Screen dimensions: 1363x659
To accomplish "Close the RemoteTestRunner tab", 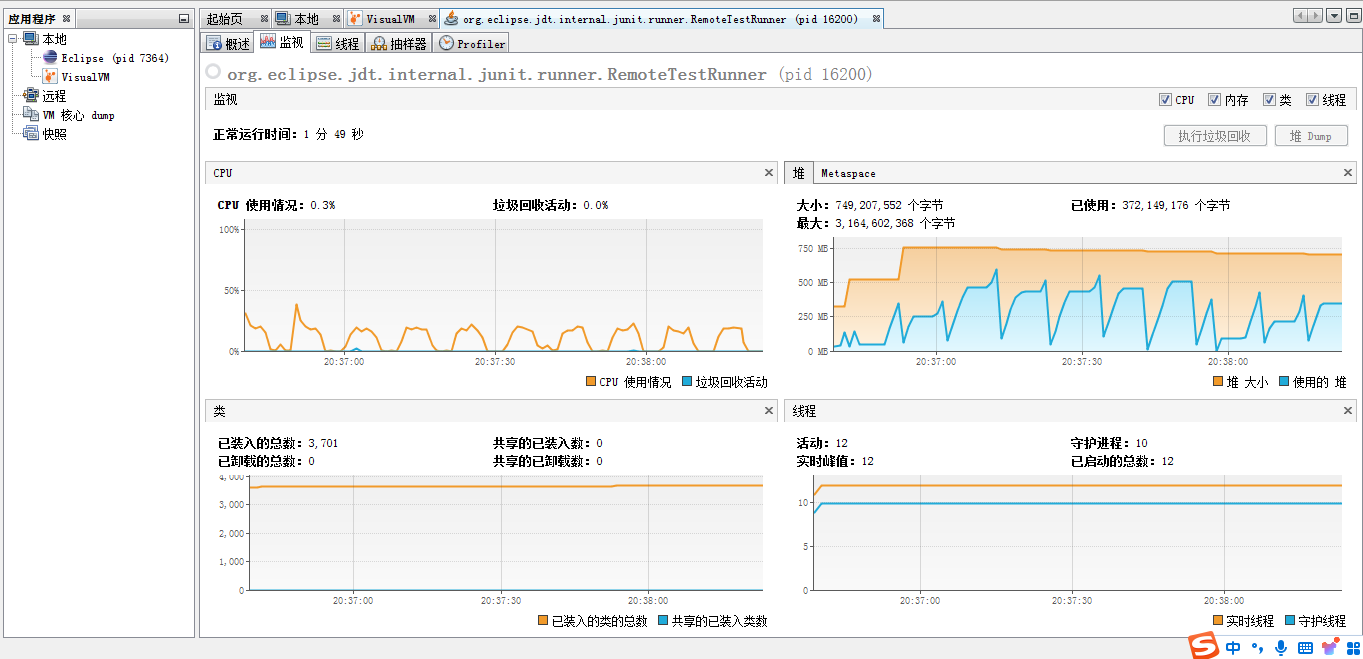I will pyautogui.click(x=875, y=19).
